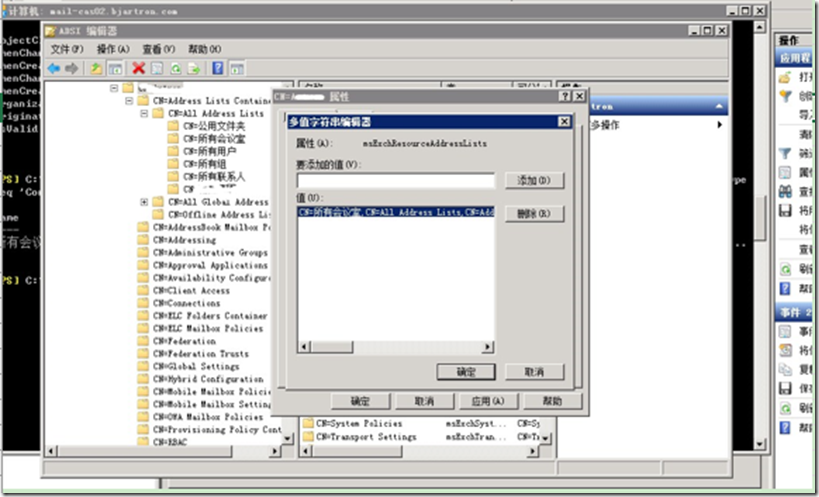This screenshot has height=497, width=819.
Task: Collapse the CN=All Address Lists node
Action: pos(144,113)
